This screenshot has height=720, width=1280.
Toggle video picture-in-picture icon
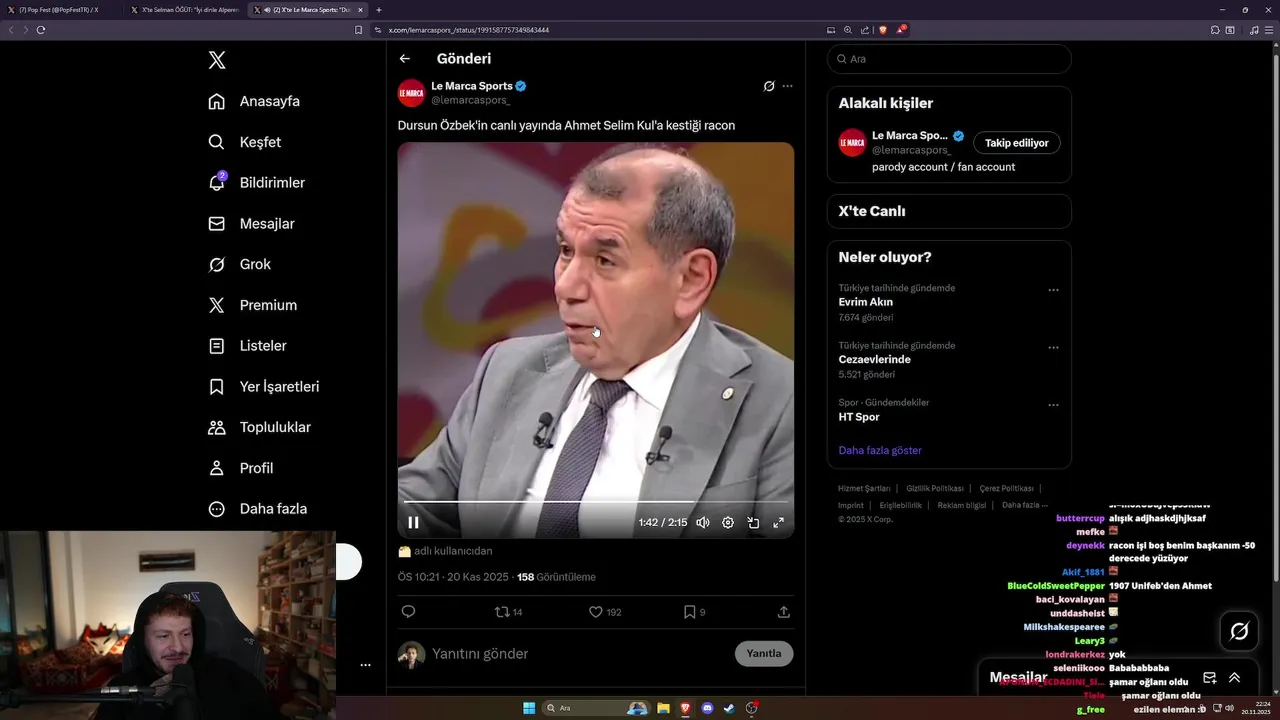tap(753, 522)
